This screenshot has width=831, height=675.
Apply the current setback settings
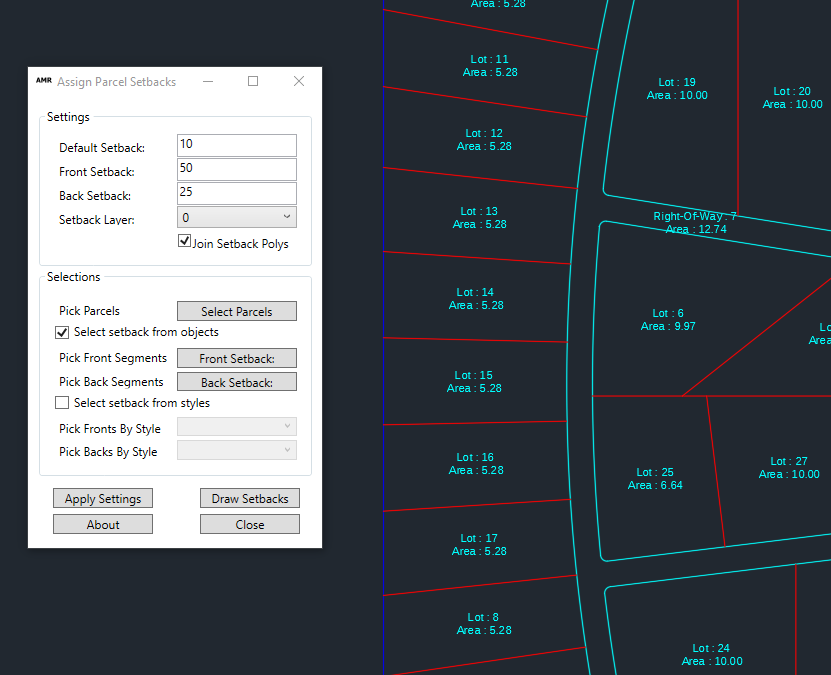pos(102,498)
